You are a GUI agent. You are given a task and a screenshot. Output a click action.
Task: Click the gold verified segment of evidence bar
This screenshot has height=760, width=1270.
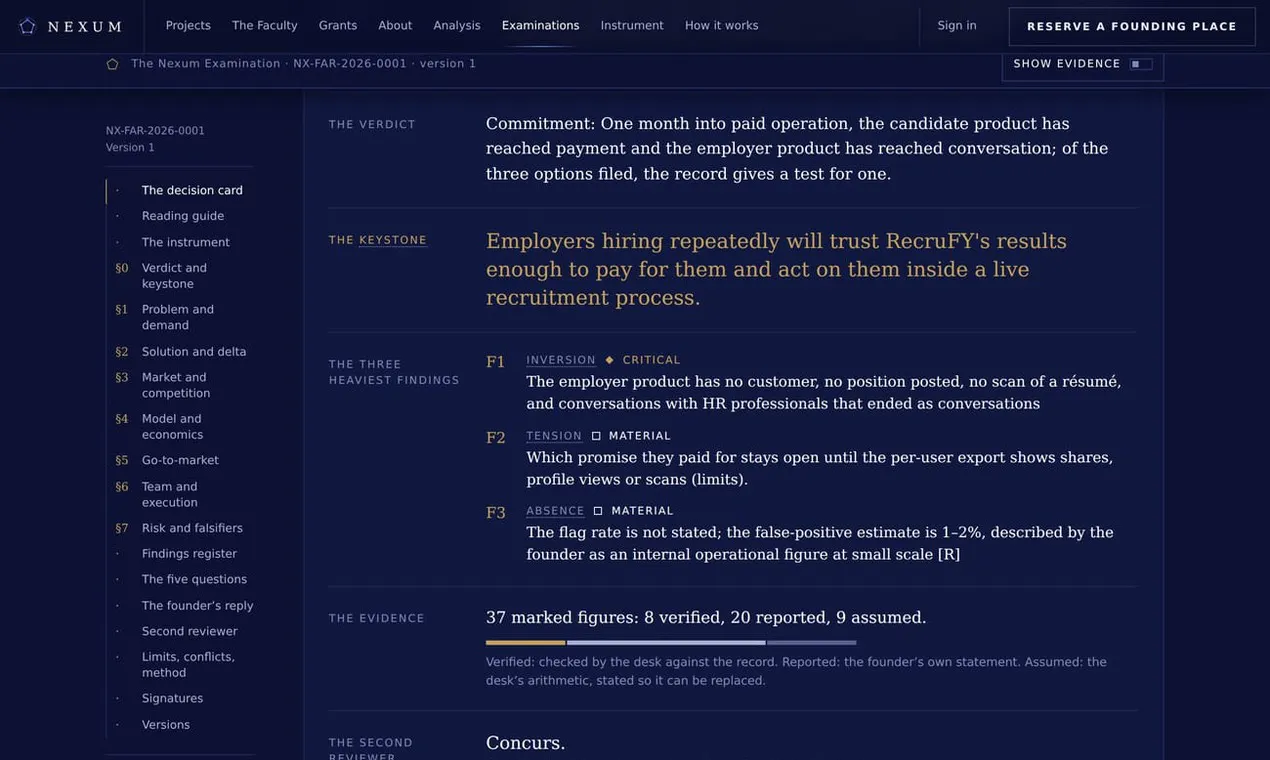tap(526, 643)
